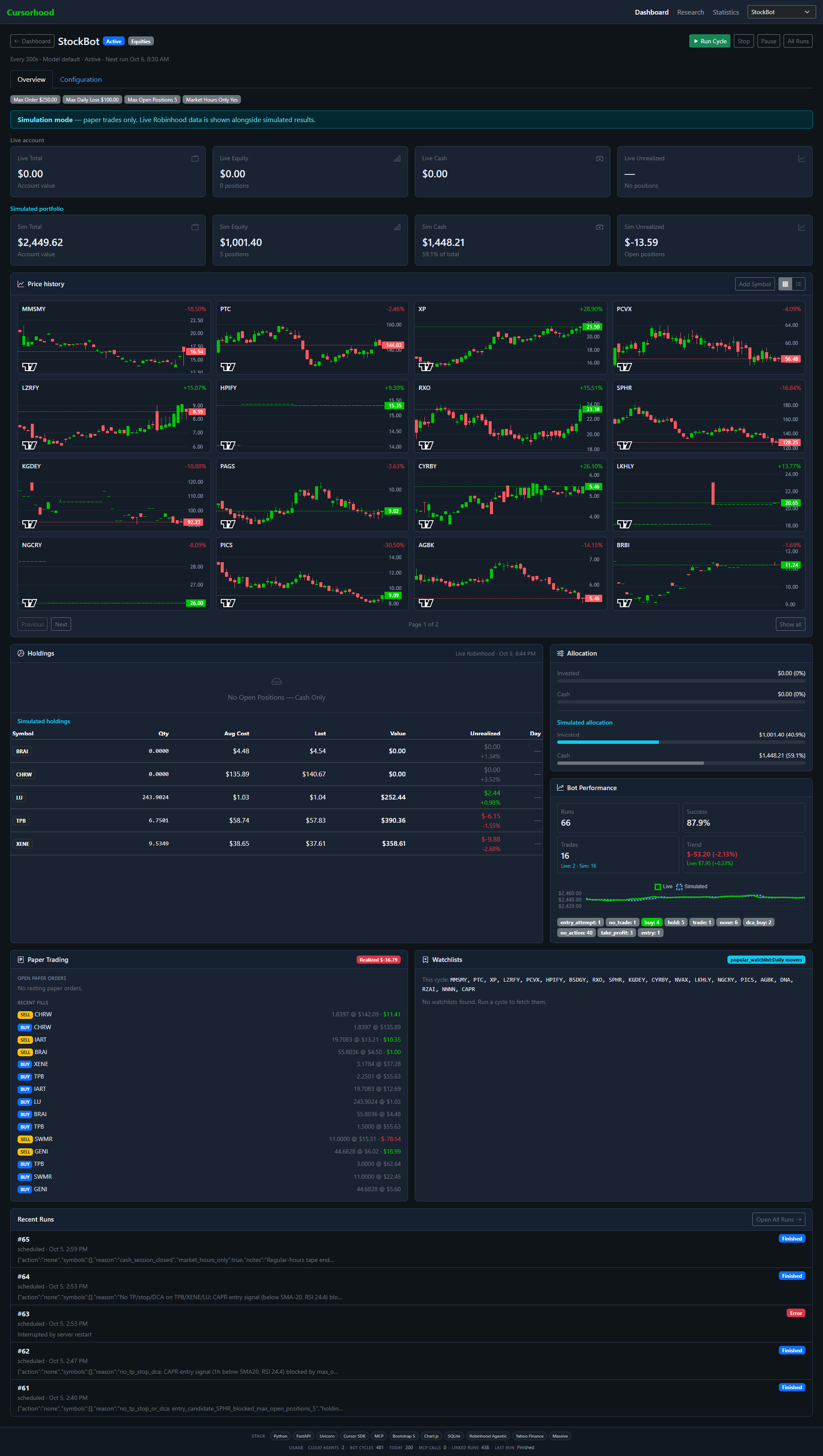
Task: Toggle the Live legend in performance chart
Action: point(663,887)
